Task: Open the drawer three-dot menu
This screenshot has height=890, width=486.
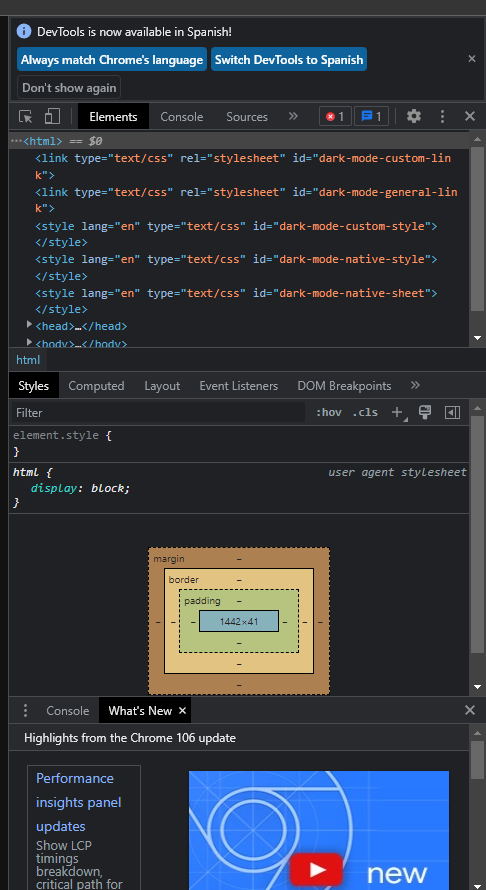Action: tap(25, 711)
